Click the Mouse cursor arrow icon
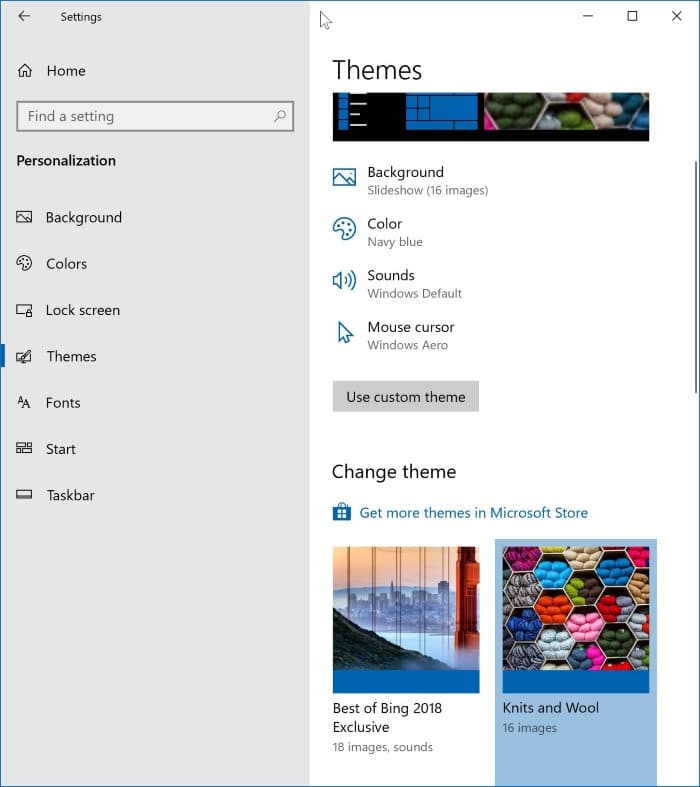Viewport: 700px width, 787px height. point(345,332)
